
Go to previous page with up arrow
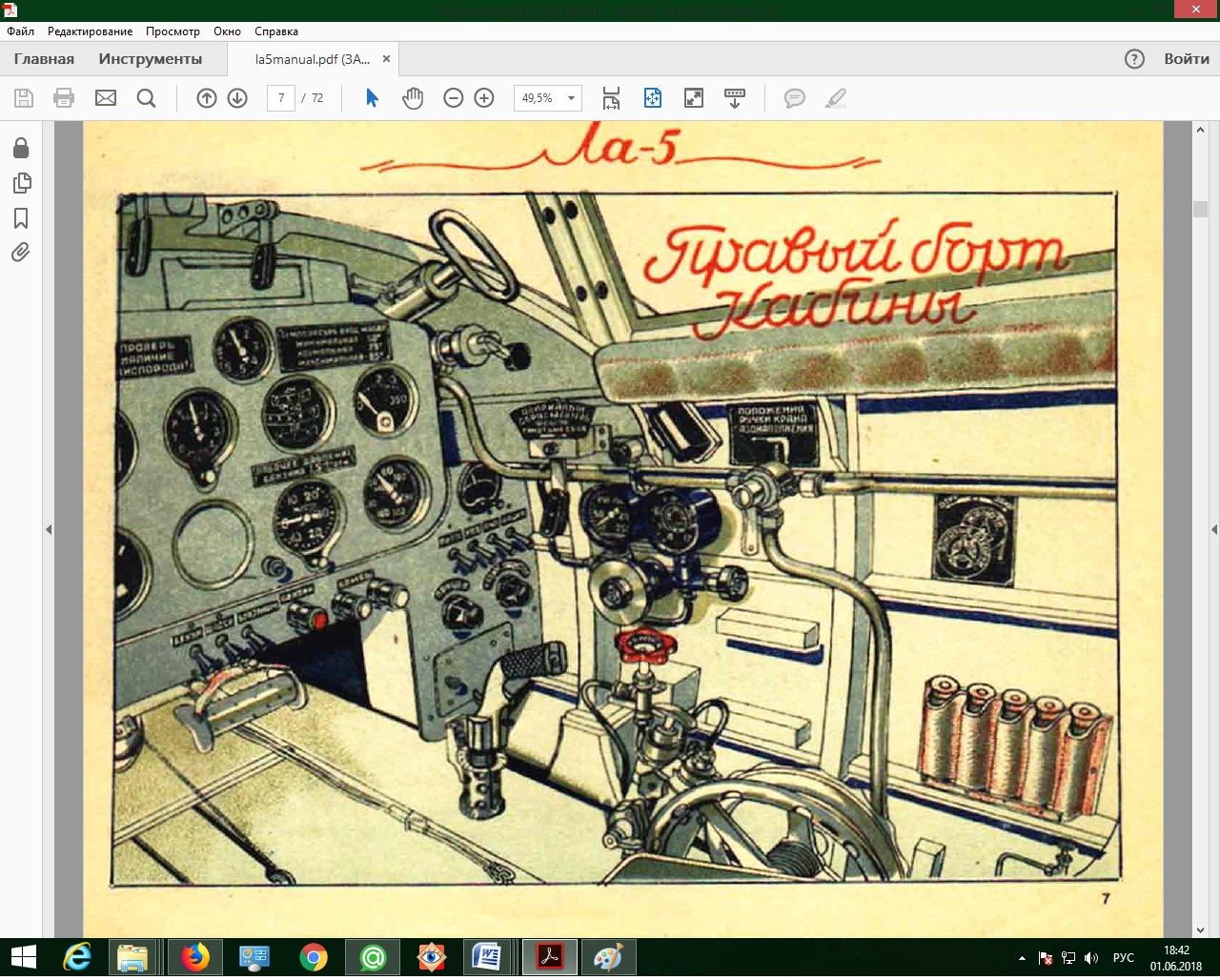(207, 98)
